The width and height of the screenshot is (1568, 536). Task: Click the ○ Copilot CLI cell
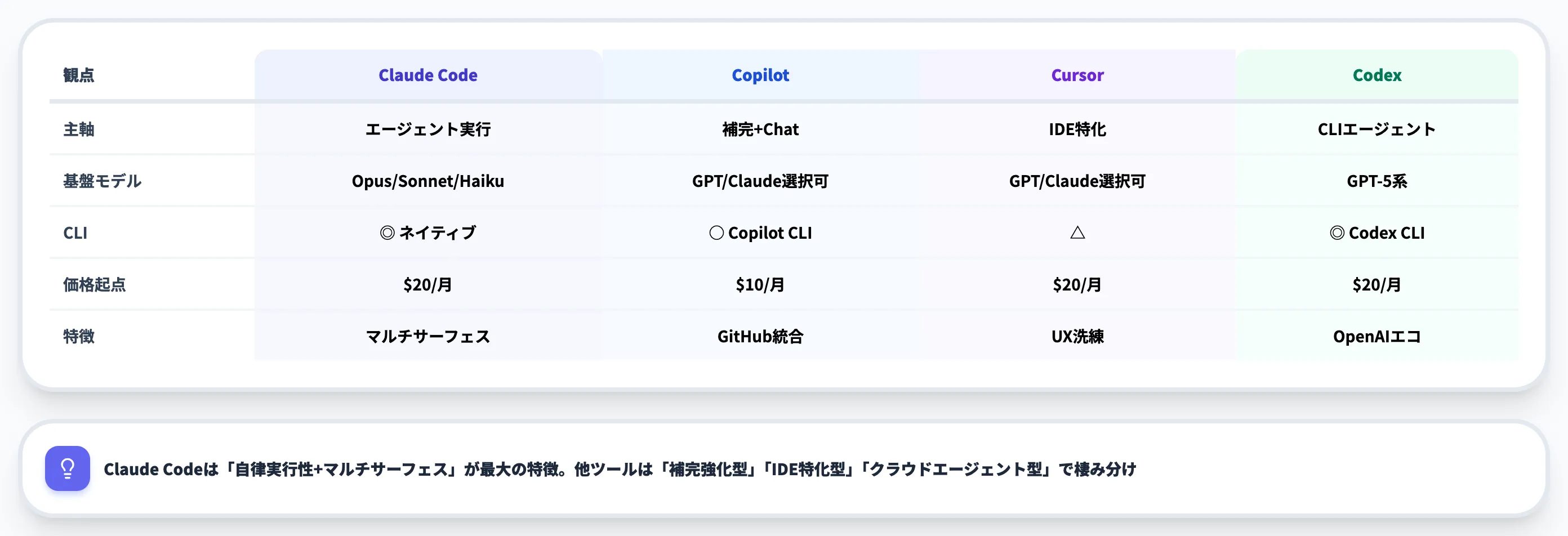coord(760,233)
